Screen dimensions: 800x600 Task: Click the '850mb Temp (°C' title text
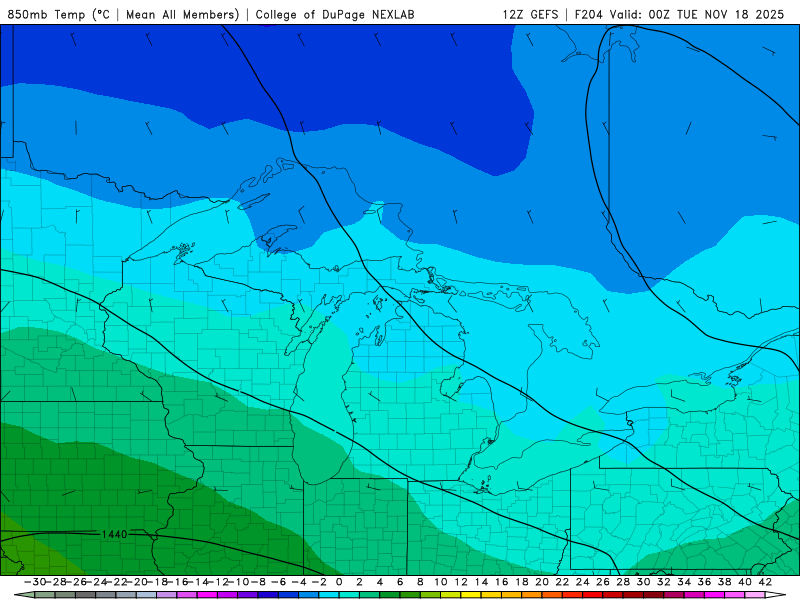pos(59,14)
